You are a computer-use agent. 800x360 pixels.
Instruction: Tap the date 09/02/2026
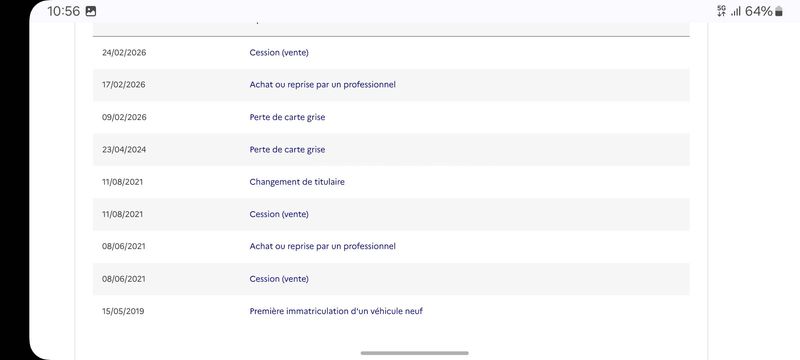(124, 117)
